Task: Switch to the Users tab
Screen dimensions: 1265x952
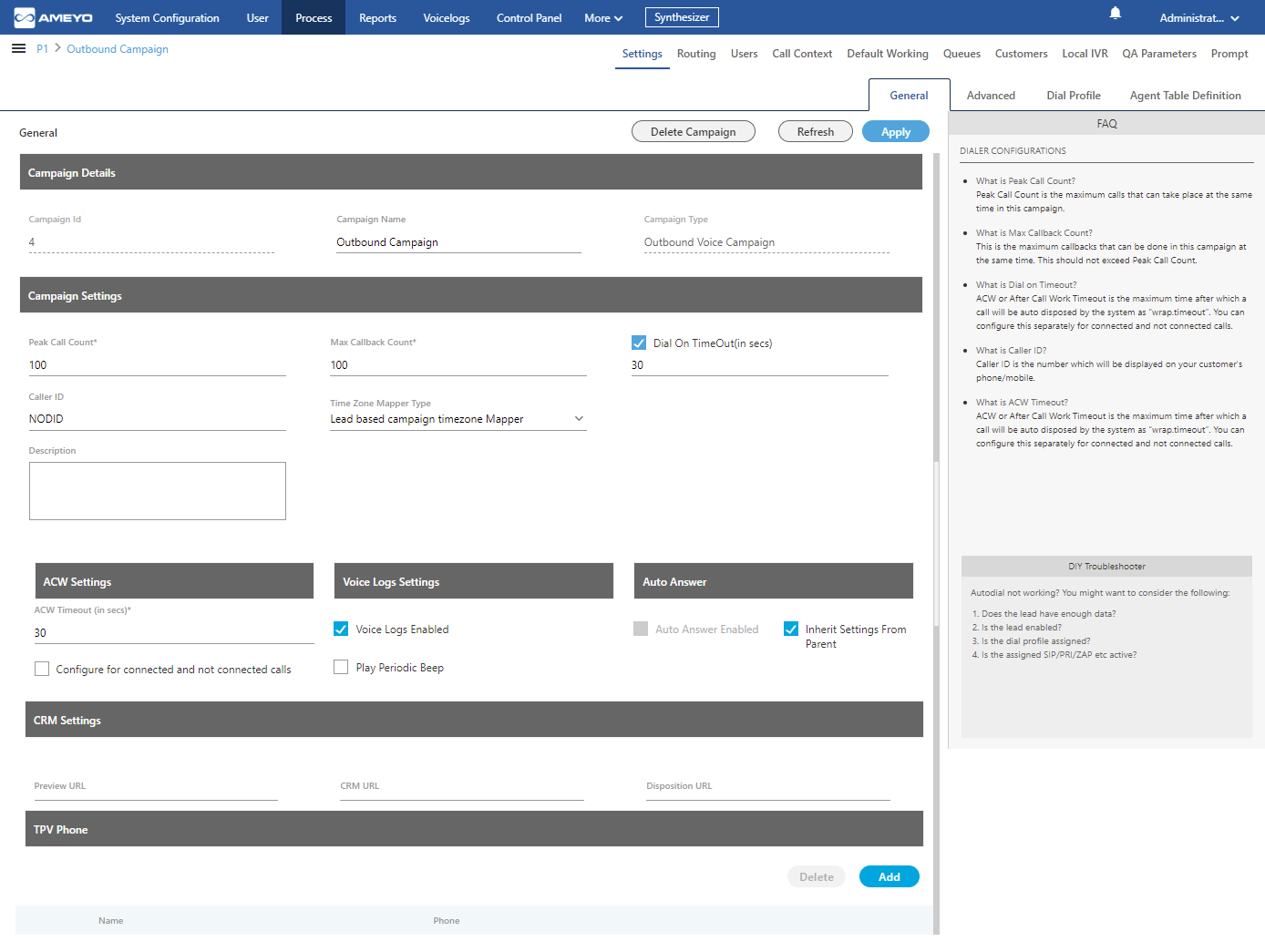Action: 744,54
